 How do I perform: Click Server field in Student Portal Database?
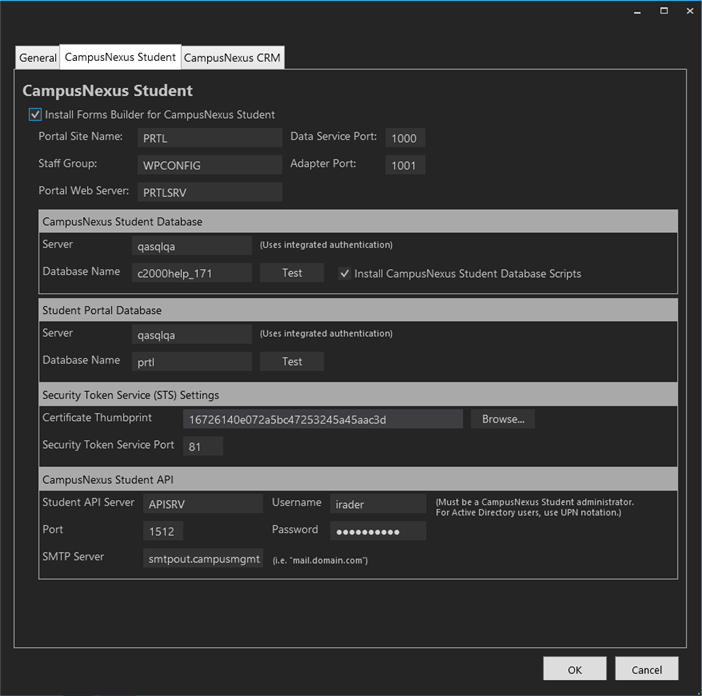coord(192,334)
